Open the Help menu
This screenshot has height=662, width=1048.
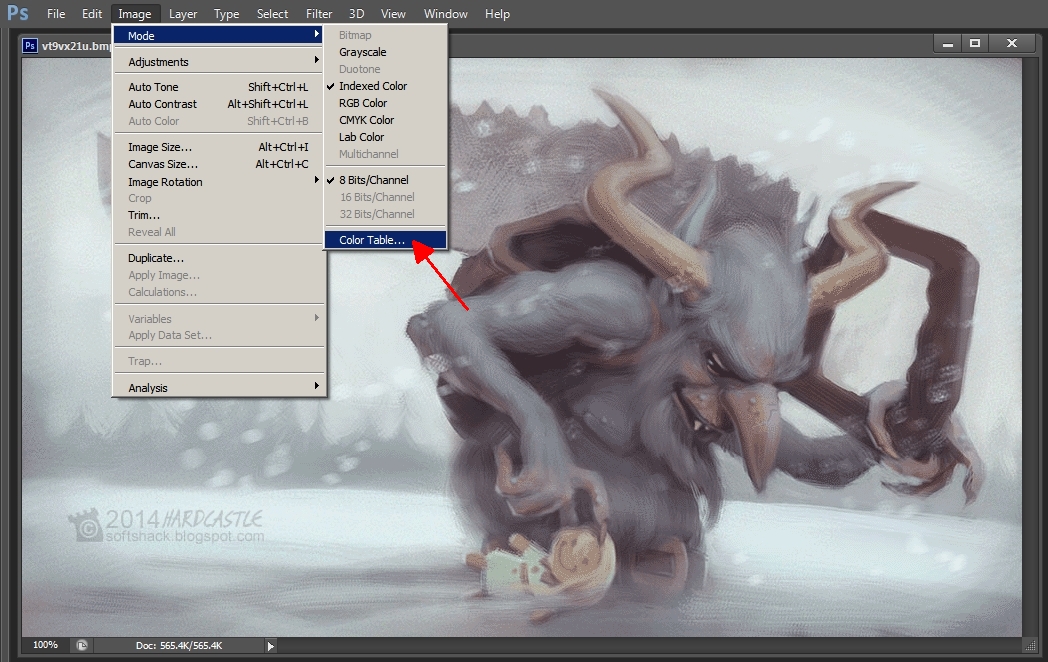(497, 13)
